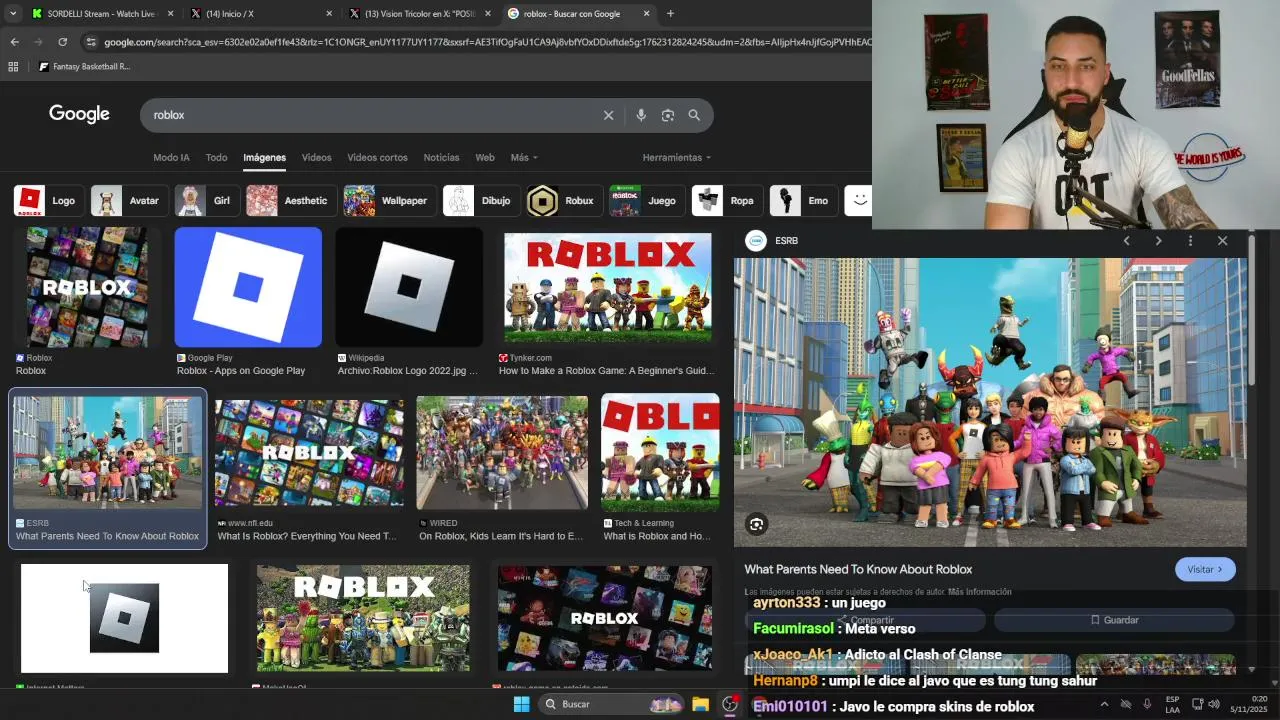
Task: Open 'What Parents Need To Know About Roblox' title link
Action: [858, 569]
